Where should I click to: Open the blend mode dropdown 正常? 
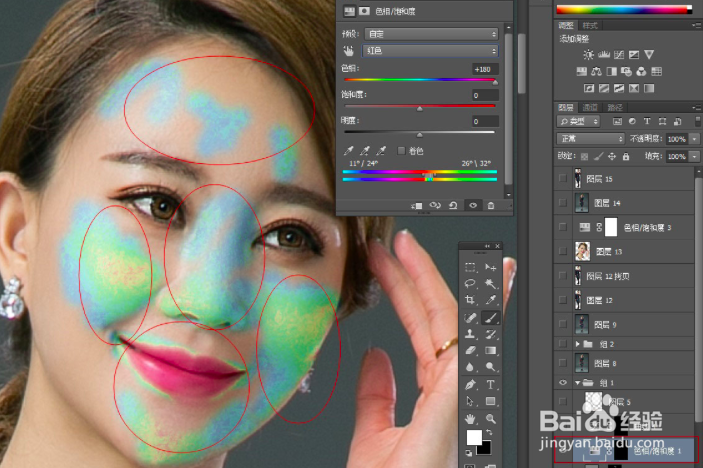(590, 139)
